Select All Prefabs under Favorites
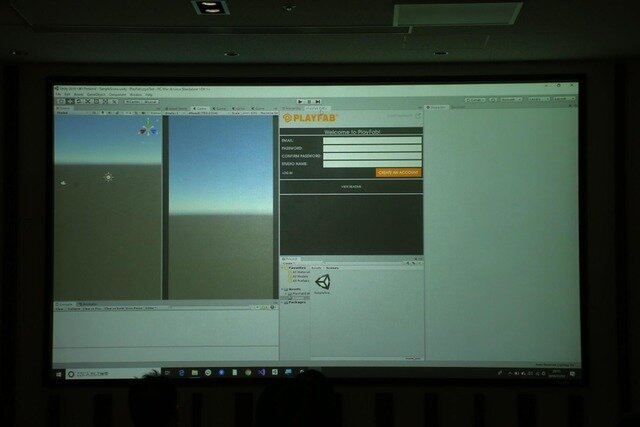This screenshot has width=640, height=427. pyautogui.click(x=301, y=281)
